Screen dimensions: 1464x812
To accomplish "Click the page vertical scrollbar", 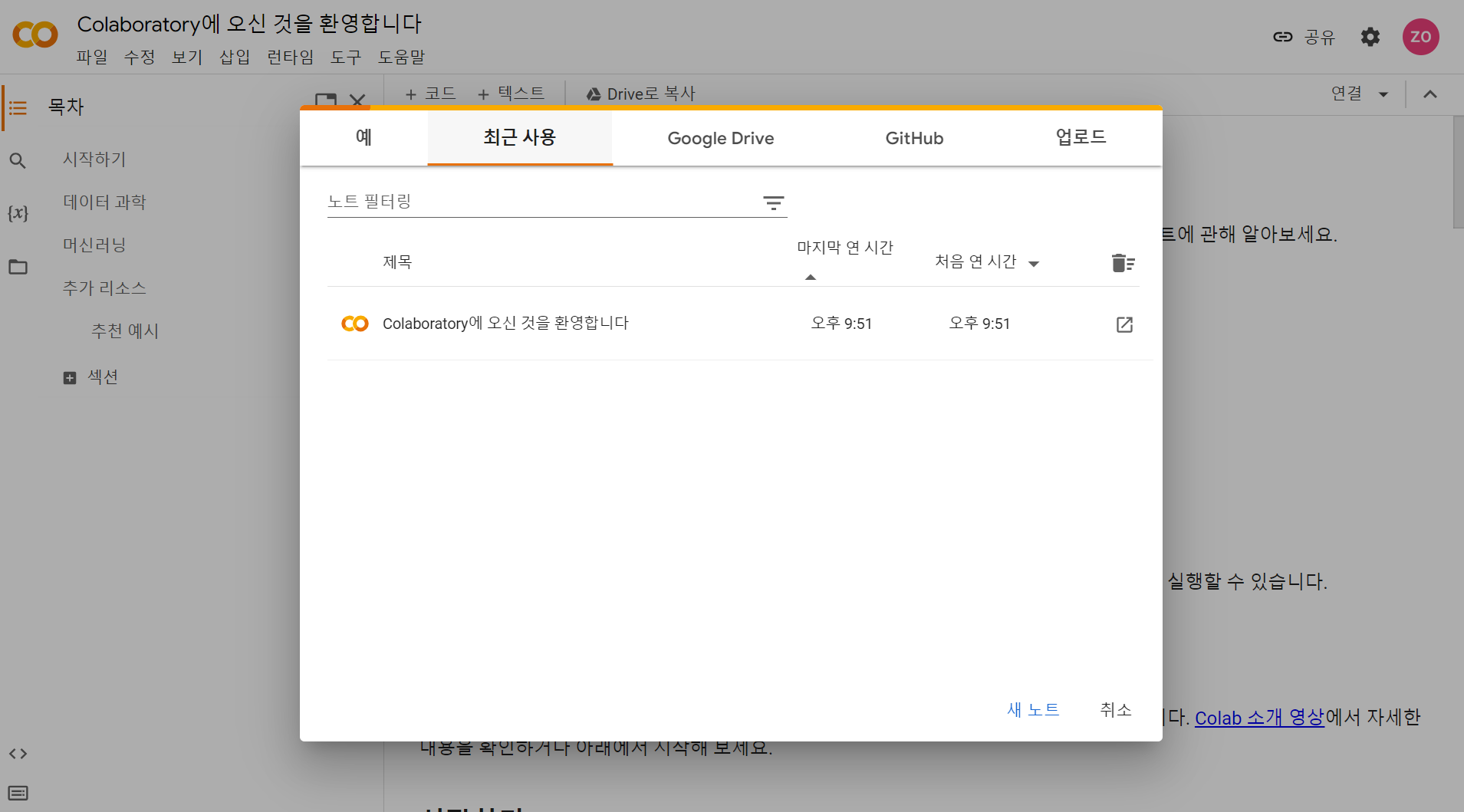I will coord(1458,173).
